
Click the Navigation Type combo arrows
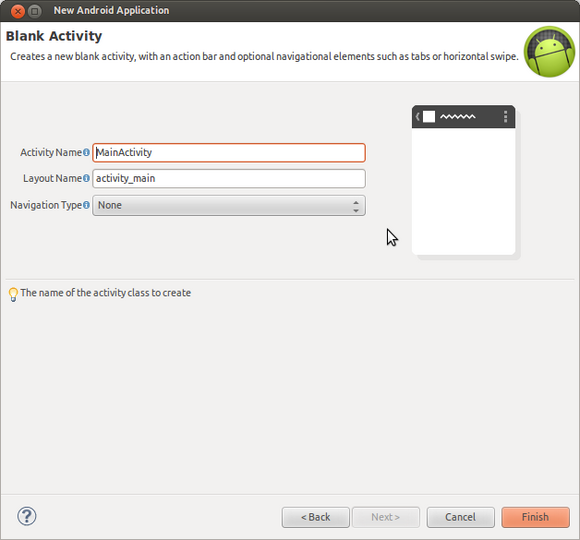pos(355,206)
